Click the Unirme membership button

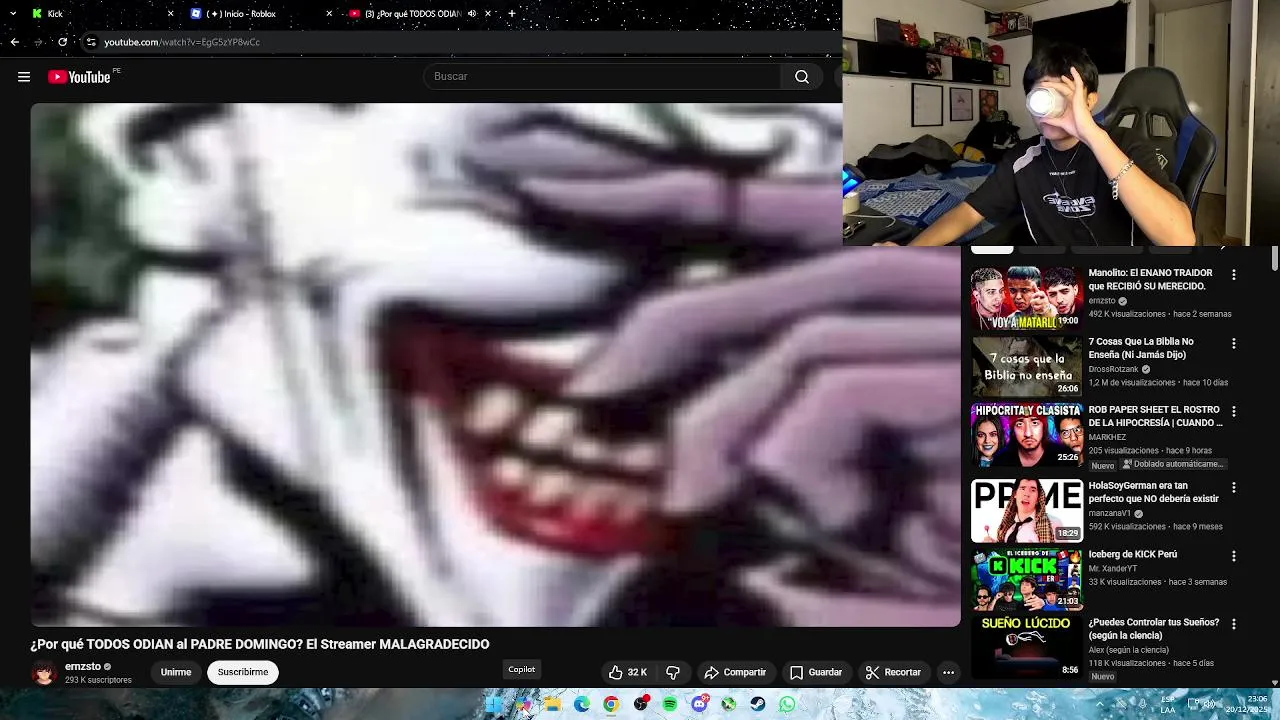click(176, 672)
